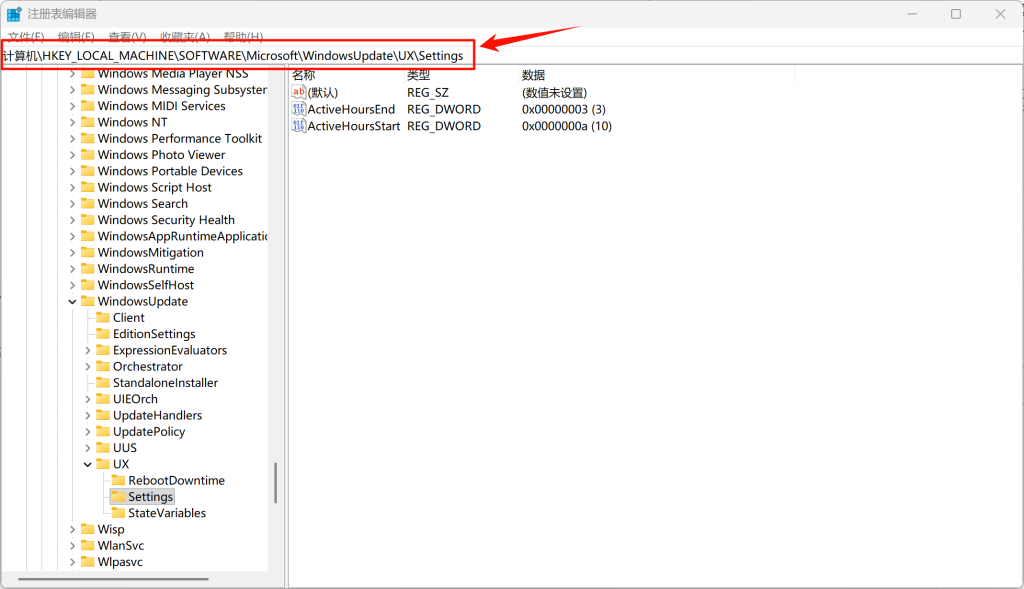This screenshot has height=589, width=1024.
Task: Open the 文件(F) menu
Action: point(26,37)
